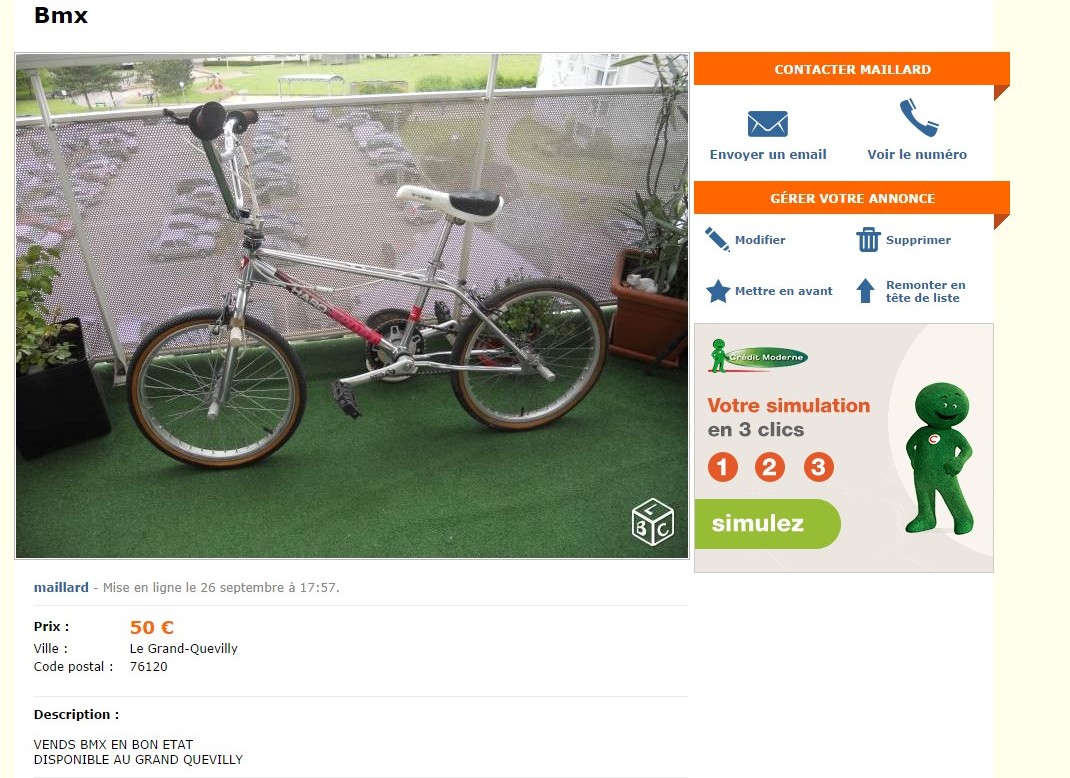Click the Crédit Moderne logo
The width and height of the screenshot is (1070, 778).
pos(757,356)
